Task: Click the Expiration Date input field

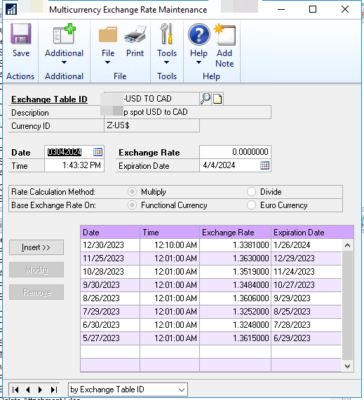Action: click(235, 165)
